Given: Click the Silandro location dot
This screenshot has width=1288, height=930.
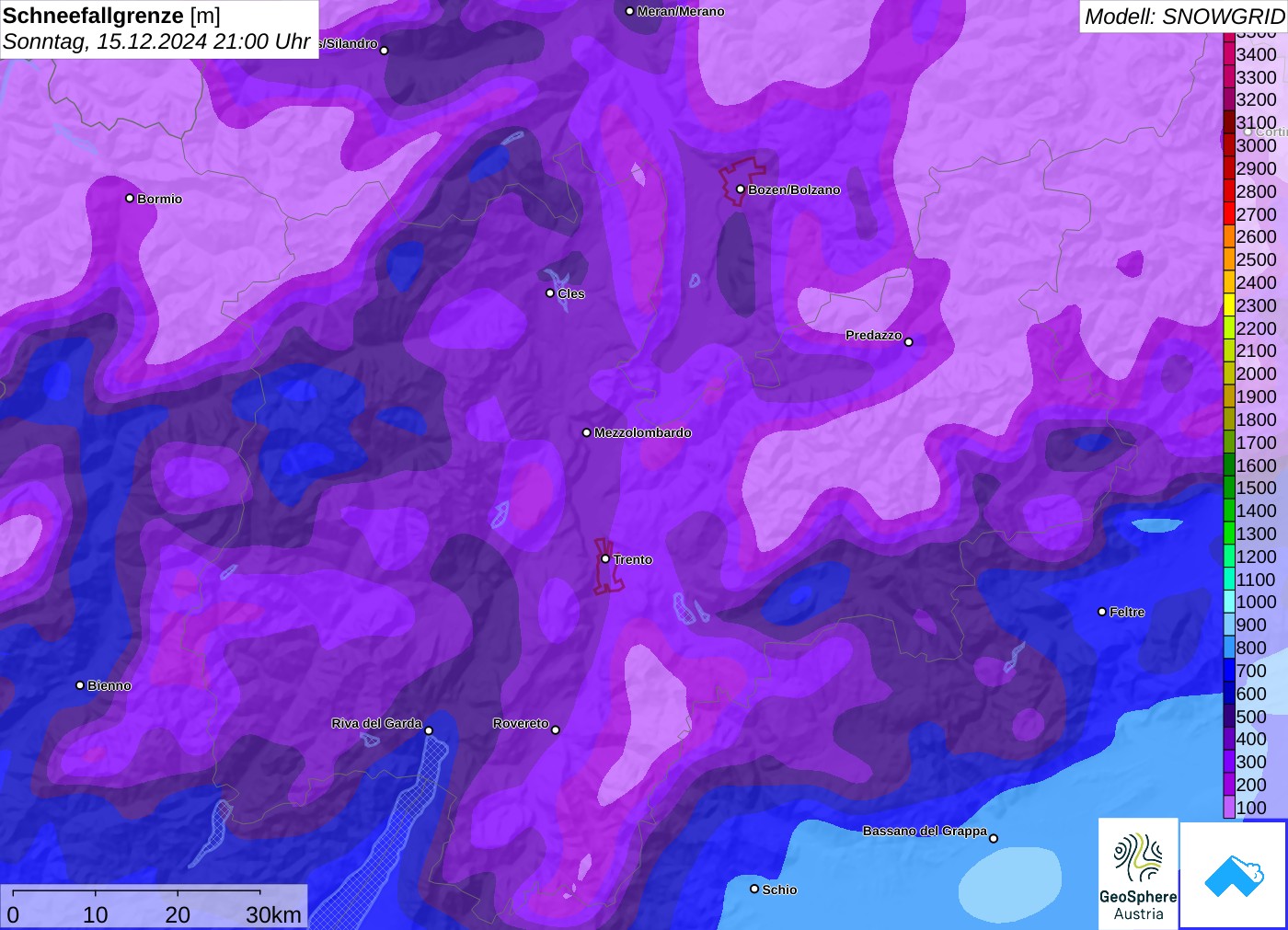Looking at the screenshot, I should click(385, 51).
